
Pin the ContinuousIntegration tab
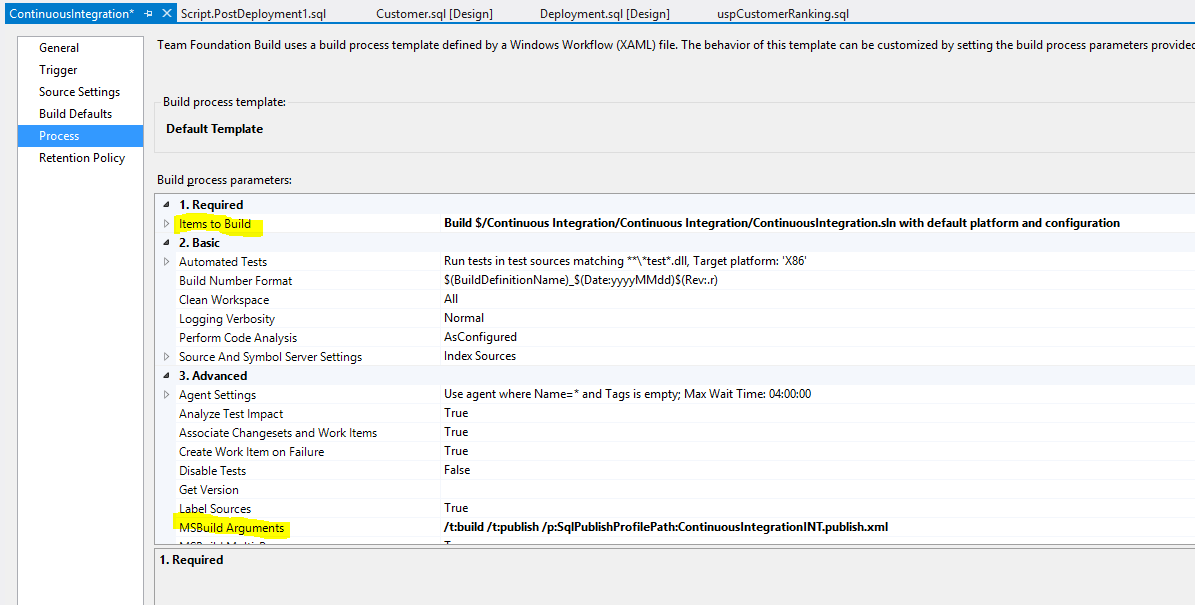[x=149, y=14]
